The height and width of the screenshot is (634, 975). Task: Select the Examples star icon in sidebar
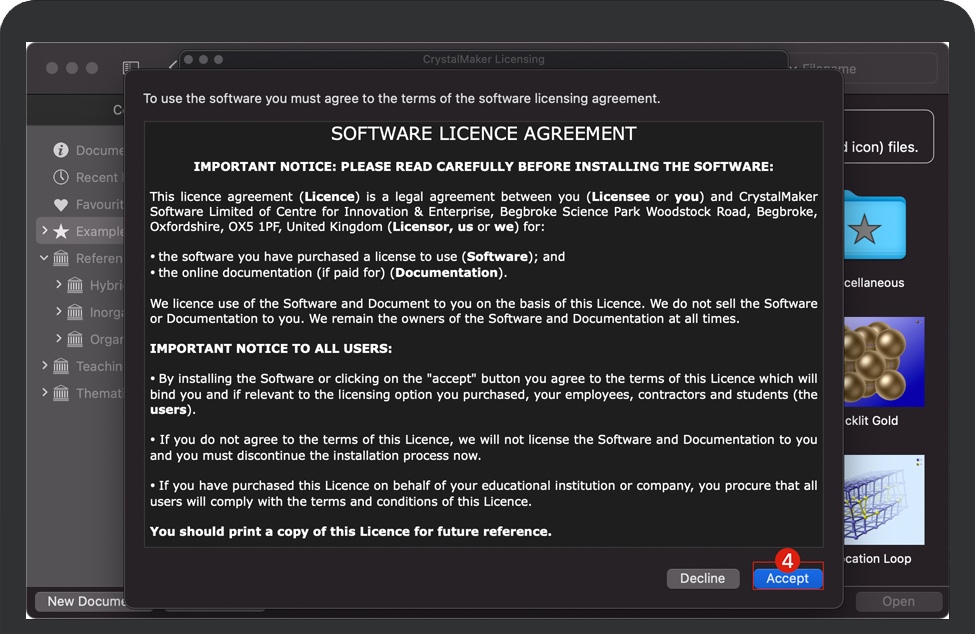61,231
